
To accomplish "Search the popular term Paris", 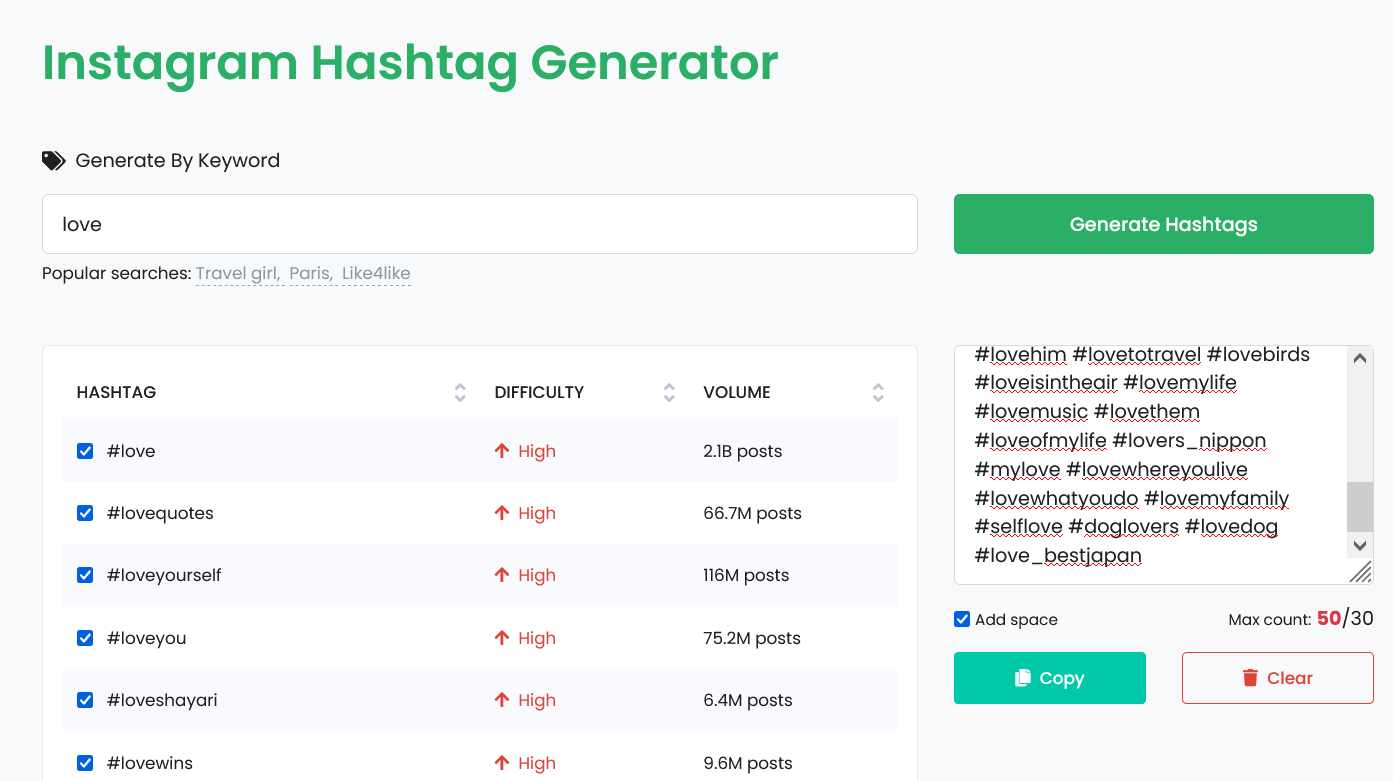I will coord(311,274).
